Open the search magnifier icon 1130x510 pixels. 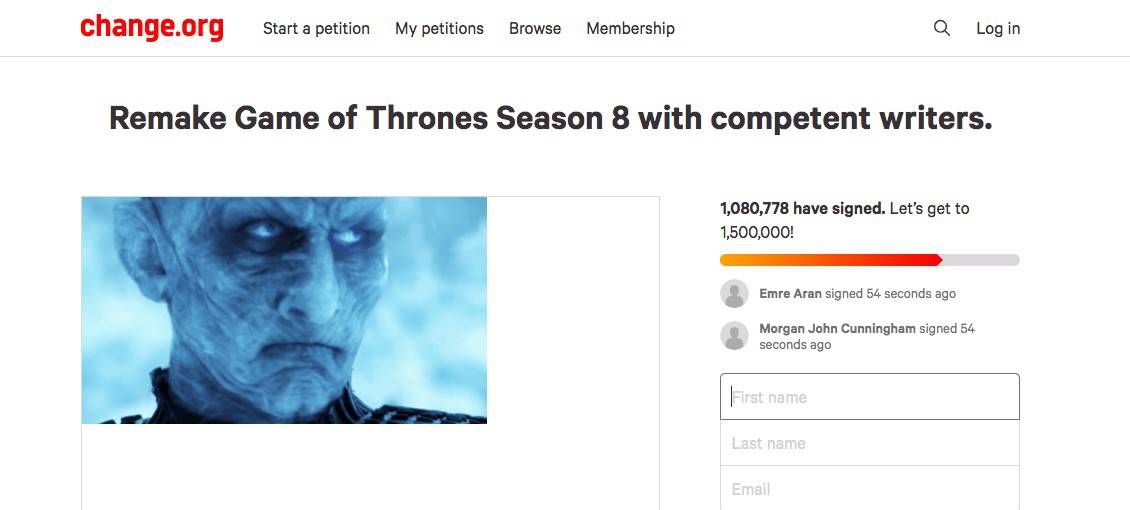point(941,28)
